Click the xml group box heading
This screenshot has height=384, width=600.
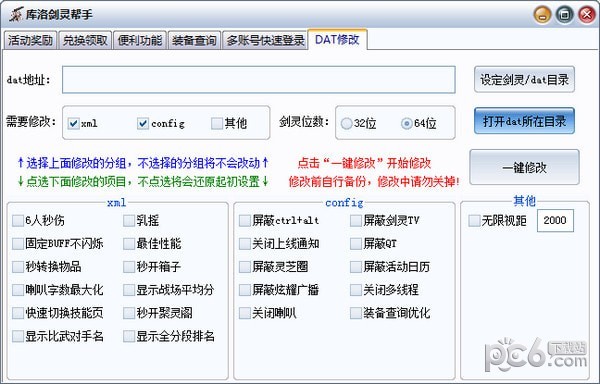click(x=116, y=203)
